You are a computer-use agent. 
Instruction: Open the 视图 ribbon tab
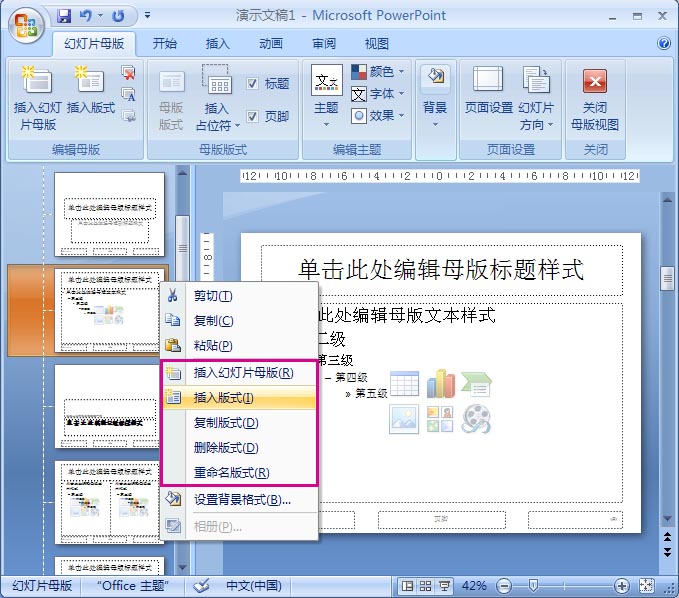pyautogui.click(x=377, y=44)
